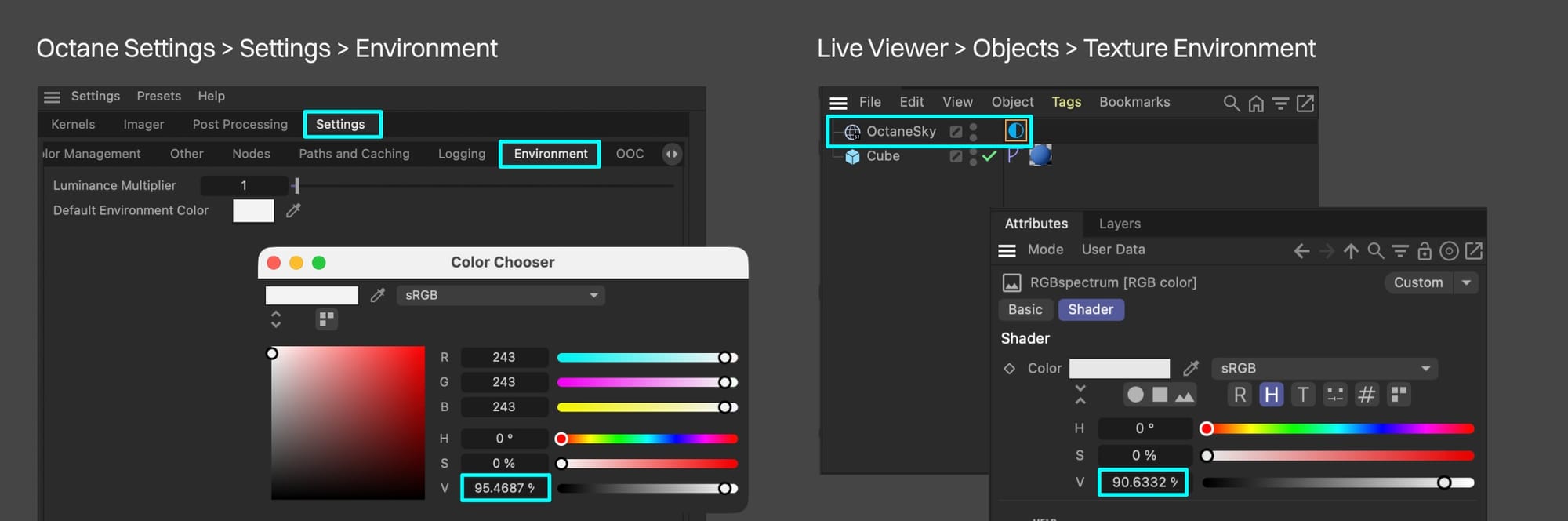Go back in Attributes history
Image resolution: width=1568 pixels, height=521 pixels.
click(1301, 250)
